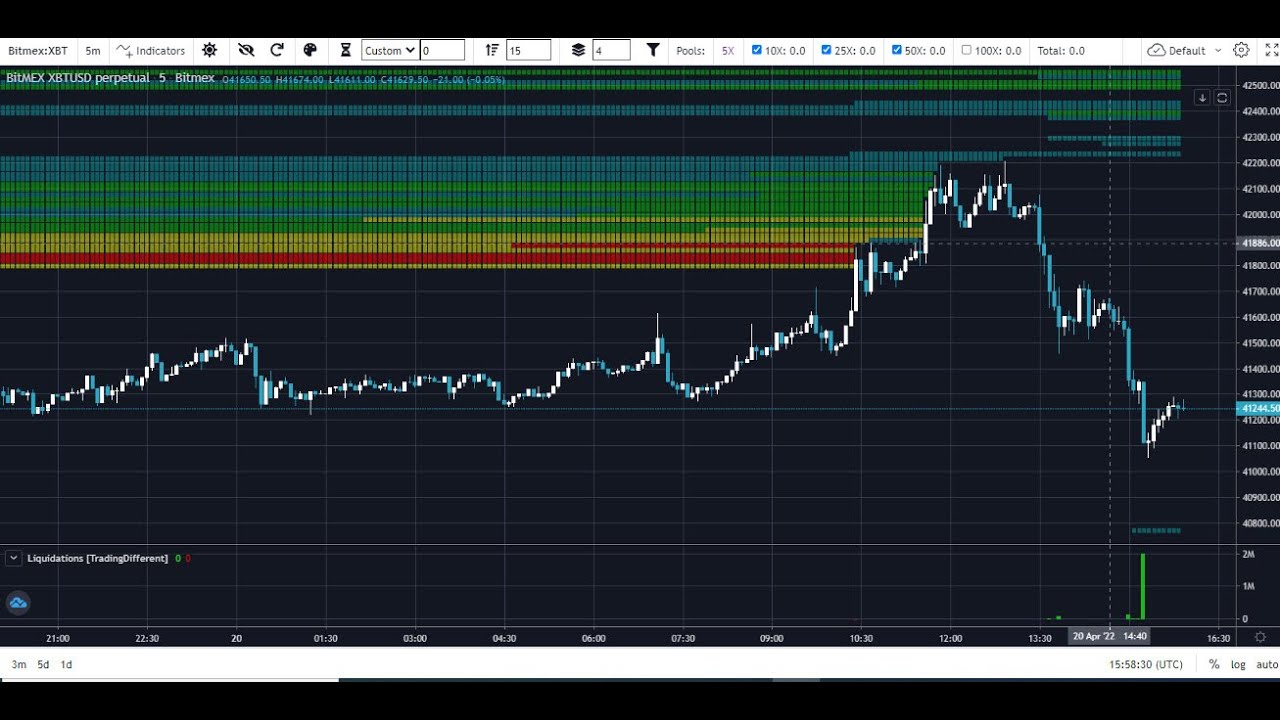Screen dimensions: 1280x720
Task: Open the Bitmex:XBT symbol selector
Action: tap(38, 50)
